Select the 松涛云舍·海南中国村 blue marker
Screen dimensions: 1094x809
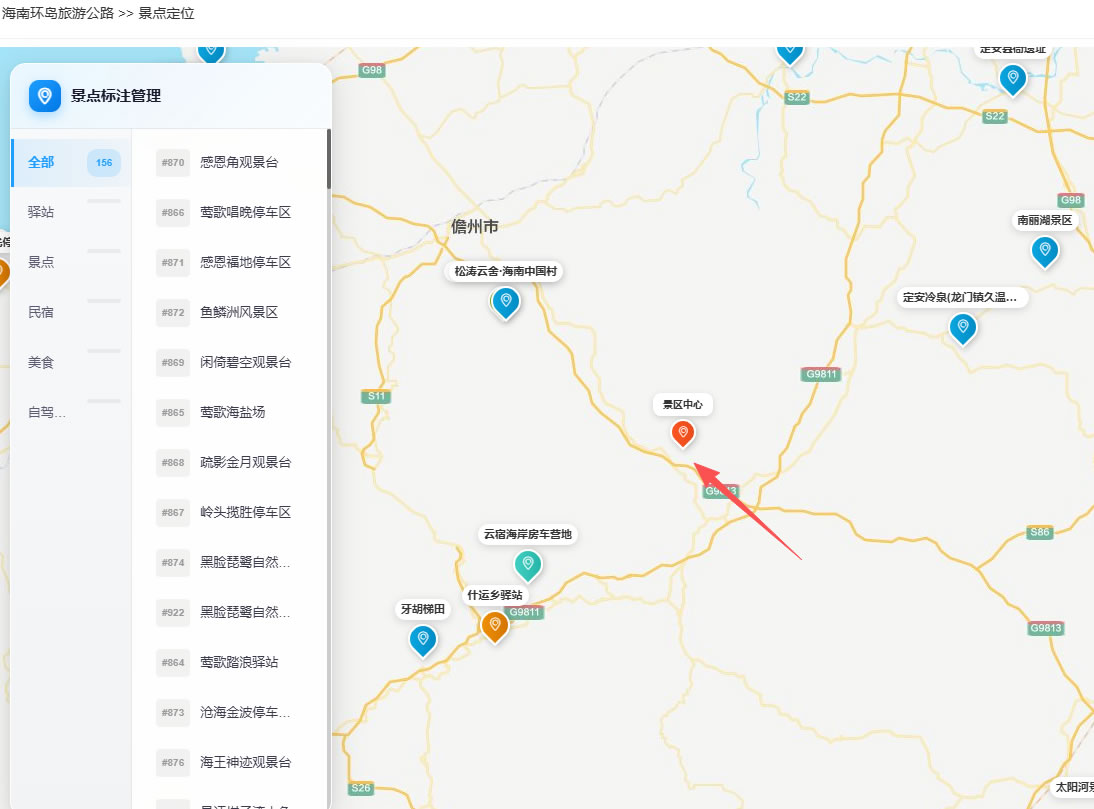pyautogui.click(x=506, y=303)
